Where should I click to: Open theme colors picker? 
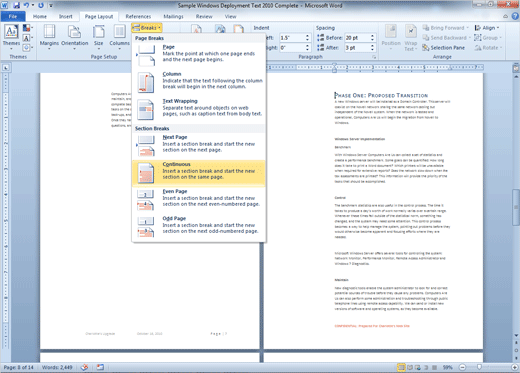27,28
